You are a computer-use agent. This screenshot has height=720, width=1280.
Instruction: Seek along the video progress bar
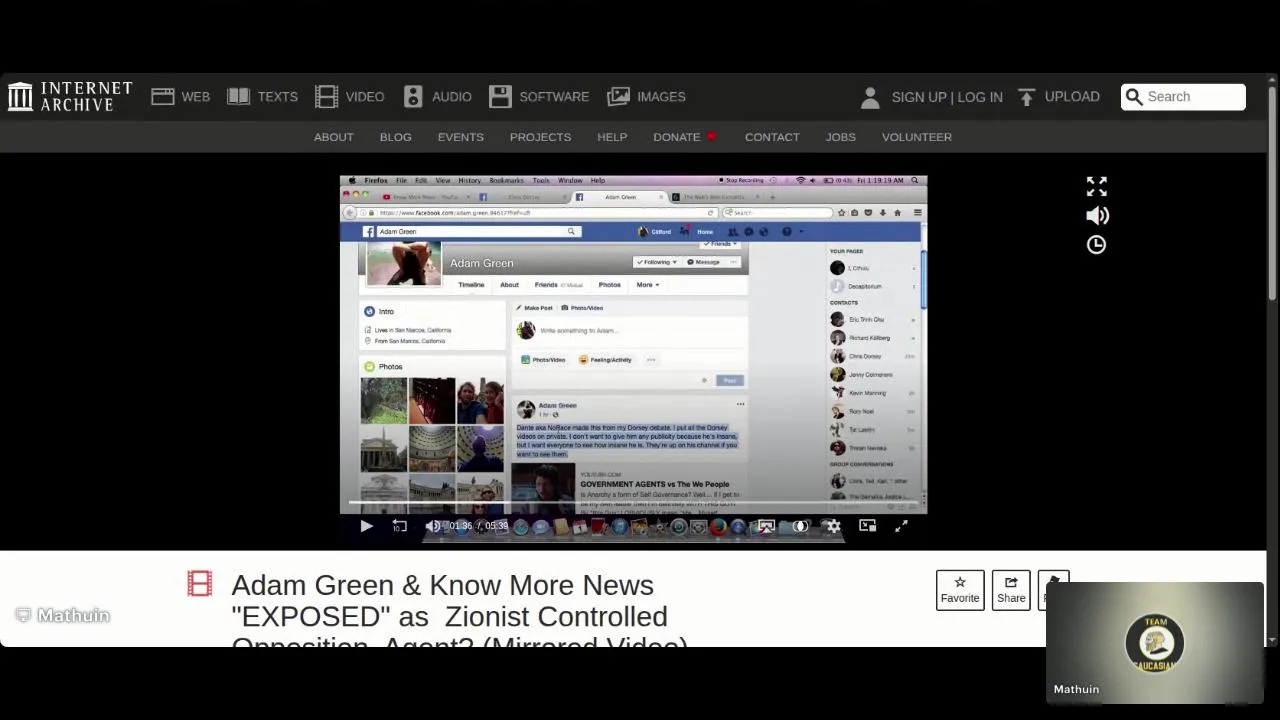634,504
